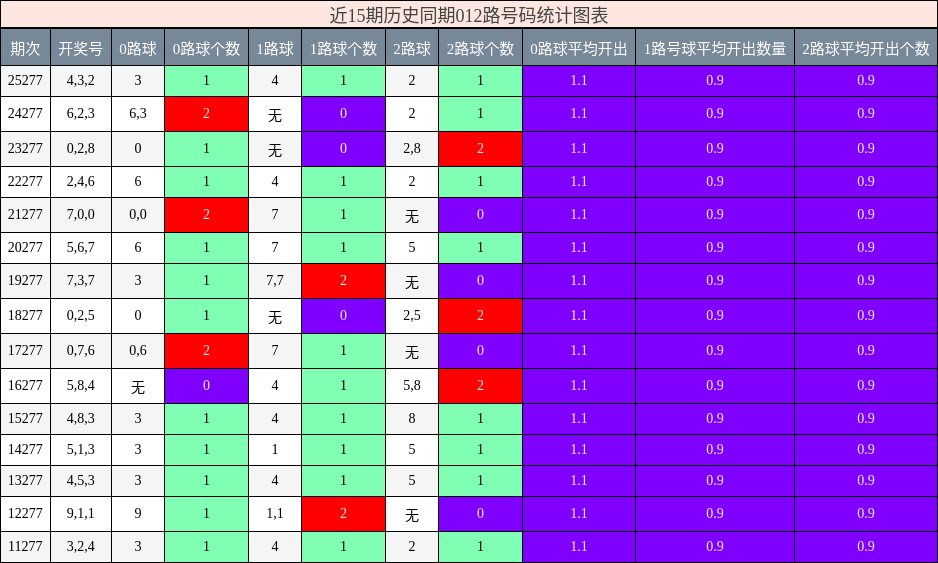Click draw result 0,7,6
The width and height of the screenshot is (938, 563).
[81, 351]
